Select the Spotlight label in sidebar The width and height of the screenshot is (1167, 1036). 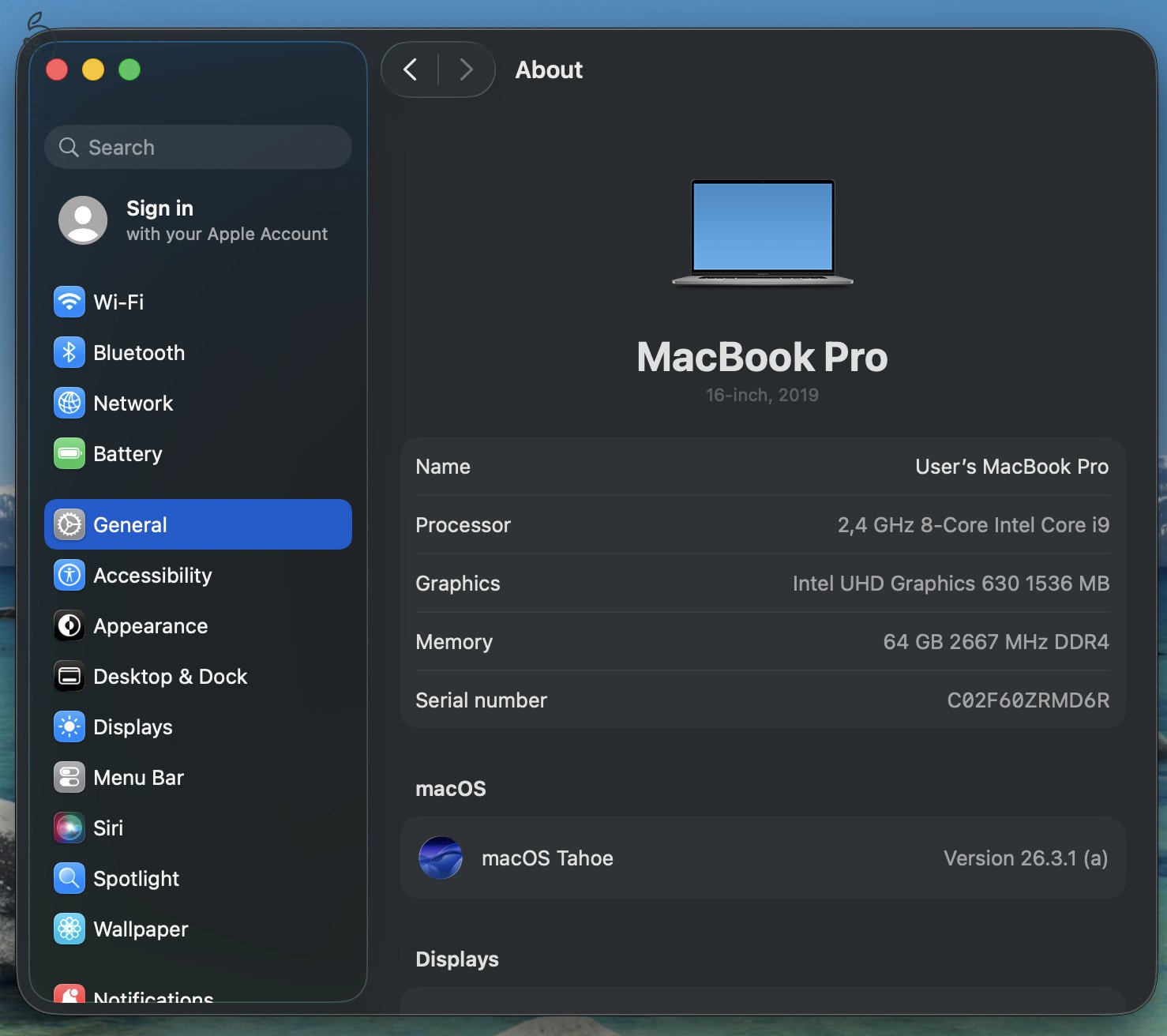[x=136, y=878]
